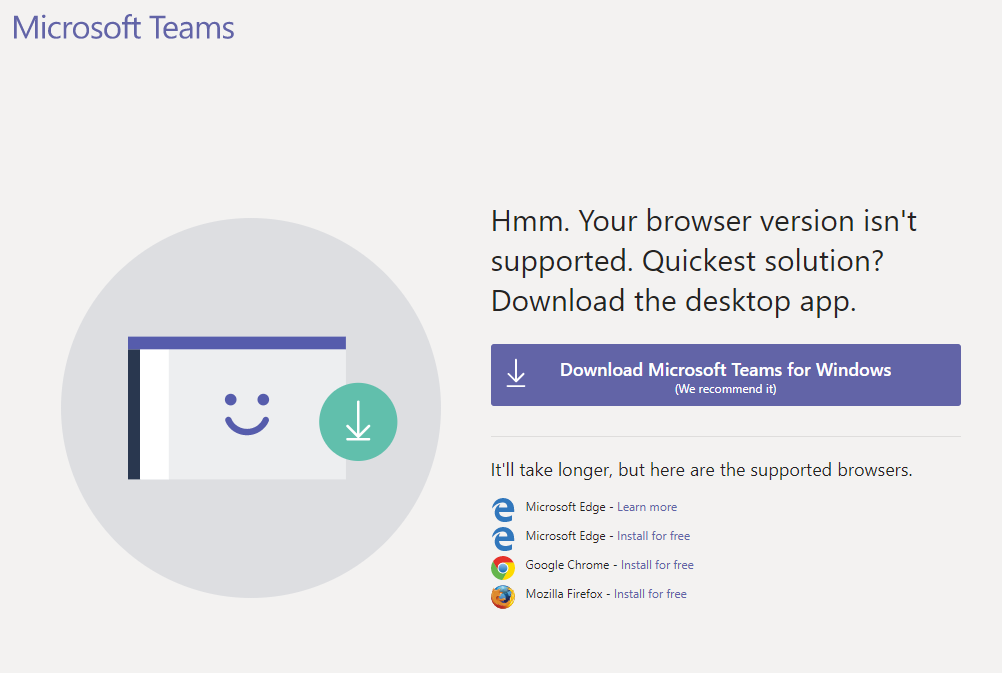Click the download arrow icon in purple button
This screenshot has height=673, width=1002.
tap(516, 373)
